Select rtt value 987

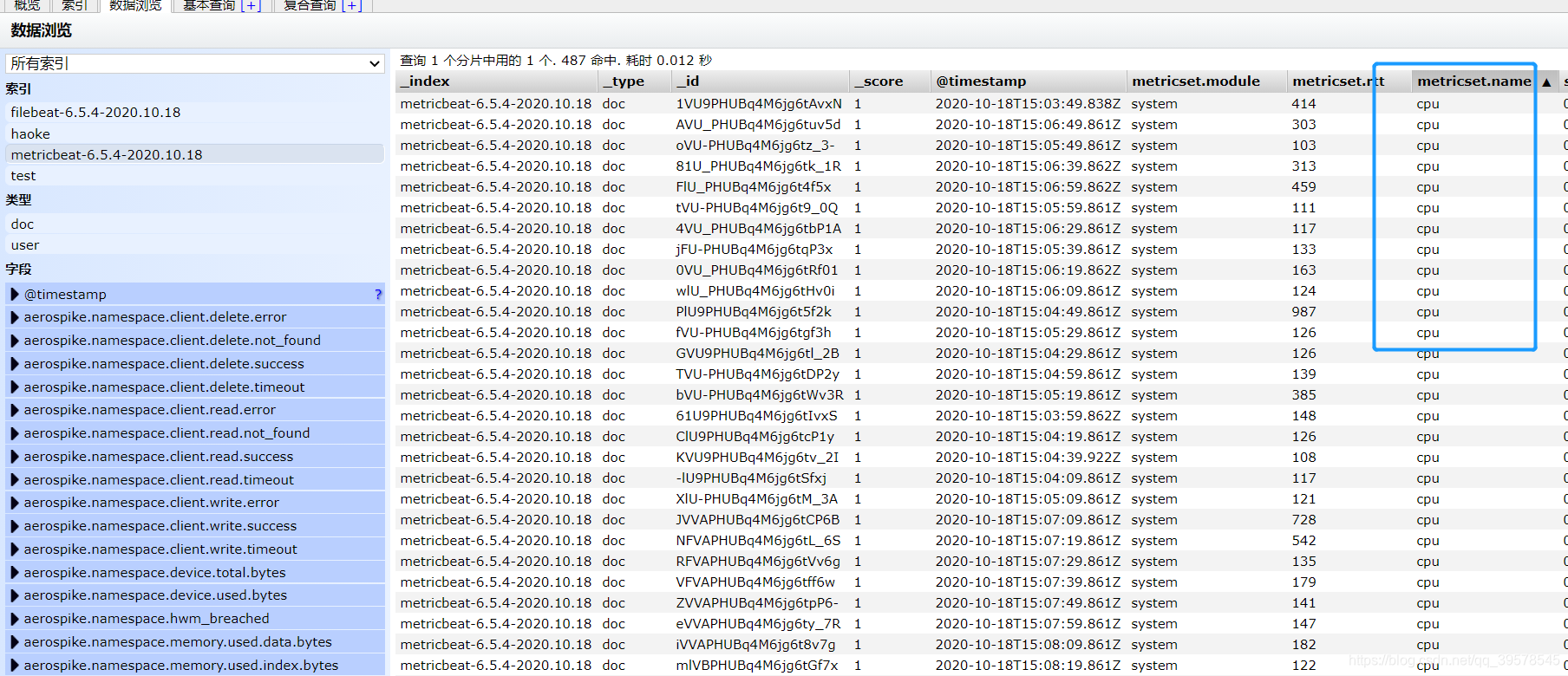pyautogui.click(x=1303, y=311)
